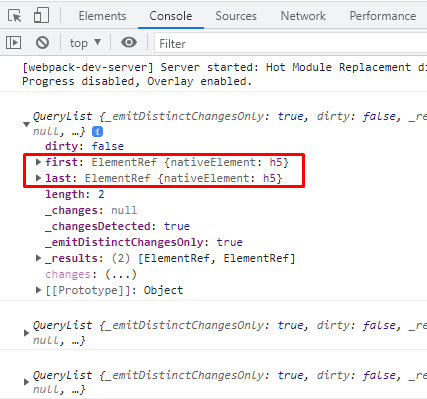The height and width of the screenshot is (399, 427).
Task: Go to the Network tab
Action: pos(303,16)
